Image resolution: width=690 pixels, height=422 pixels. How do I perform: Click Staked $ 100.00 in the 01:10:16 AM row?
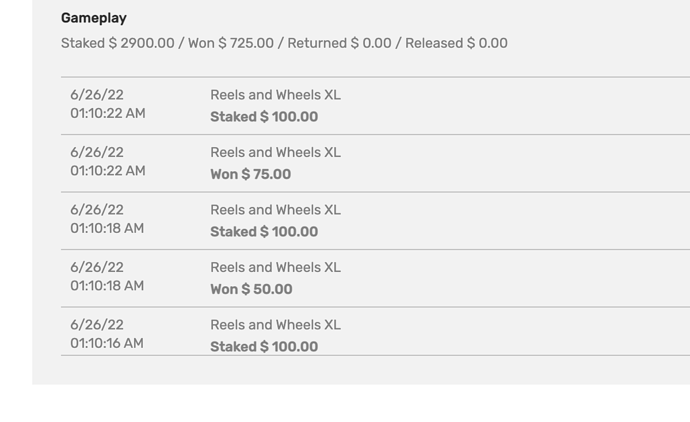pos(264,346)
